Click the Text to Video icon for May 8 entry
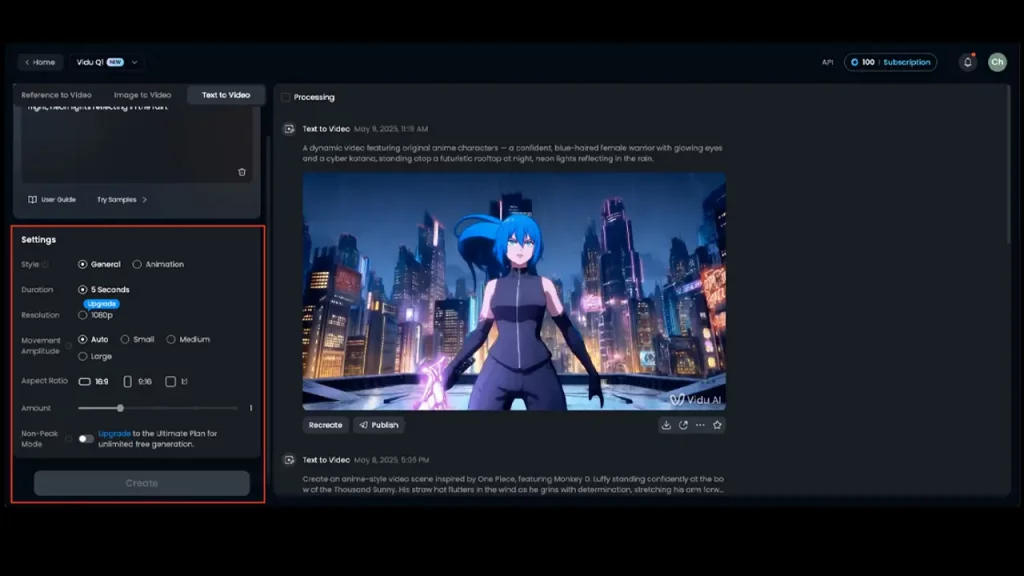 click(x=289, y=460)
